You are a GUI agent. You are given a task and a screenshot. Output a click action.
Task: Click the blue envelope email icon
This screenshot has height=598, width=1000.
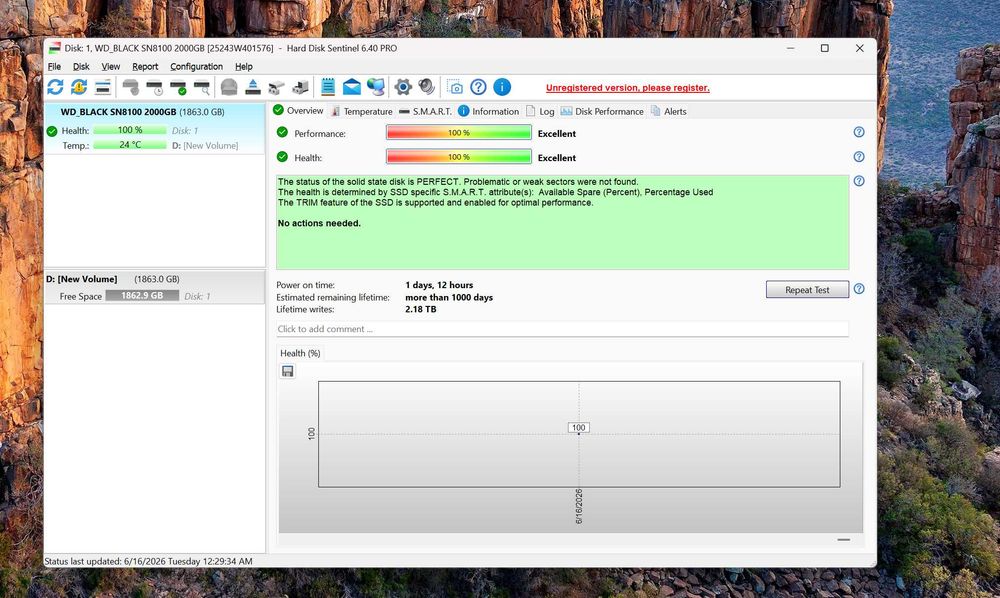pos(351,87)
